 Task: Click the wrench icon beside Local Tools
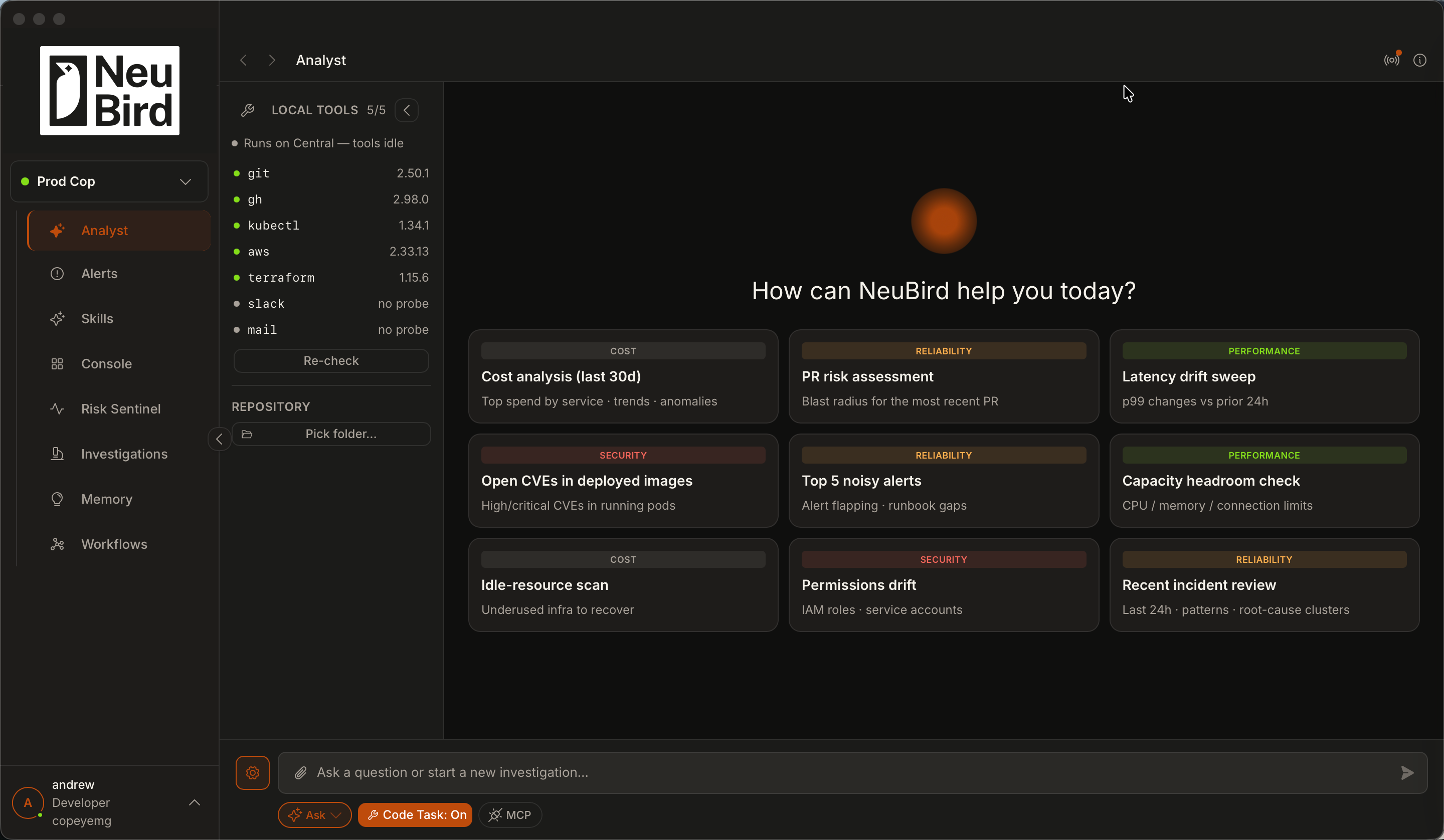(x=248, y=110)
